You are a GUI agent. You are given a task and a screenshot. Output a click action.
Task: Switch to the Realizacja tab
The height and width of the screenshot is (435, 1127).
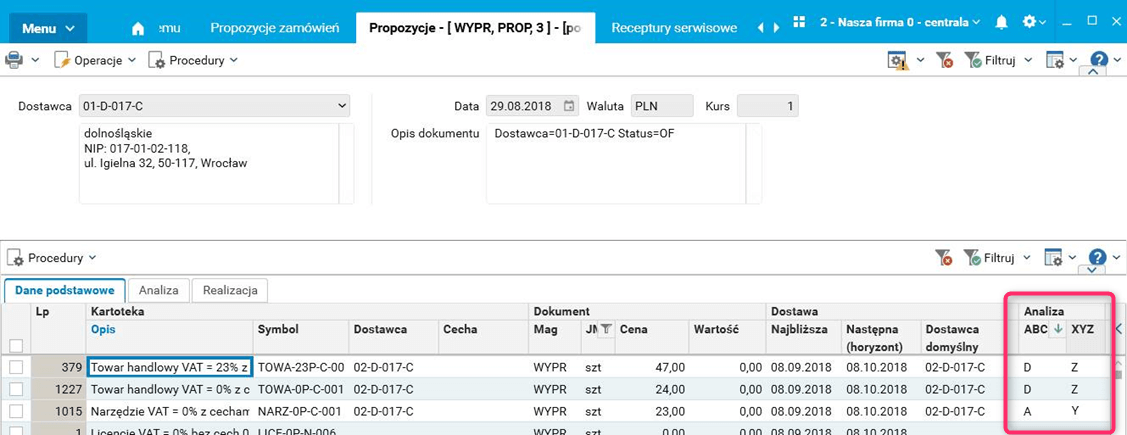tap(230, 290)
